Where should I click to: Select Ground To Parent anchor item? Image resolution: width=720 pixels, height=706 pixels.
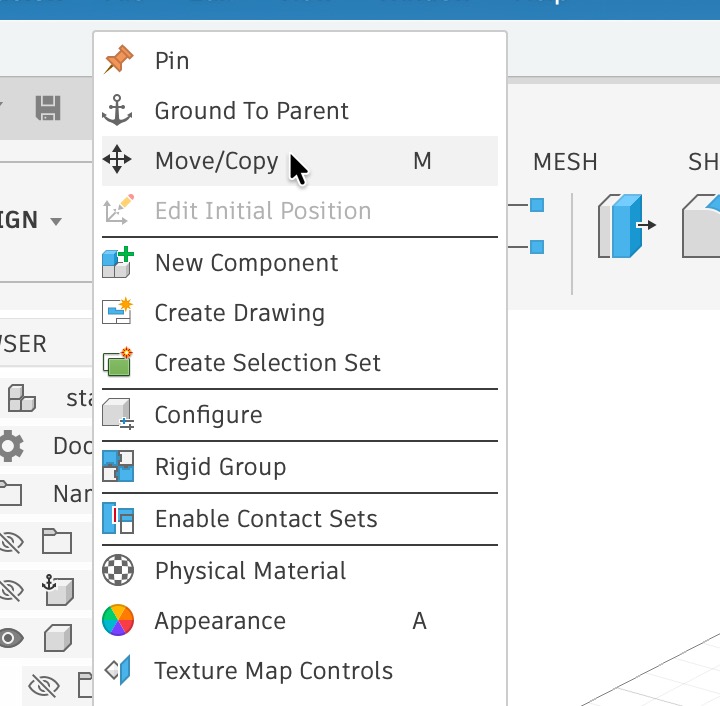(251, 111)
